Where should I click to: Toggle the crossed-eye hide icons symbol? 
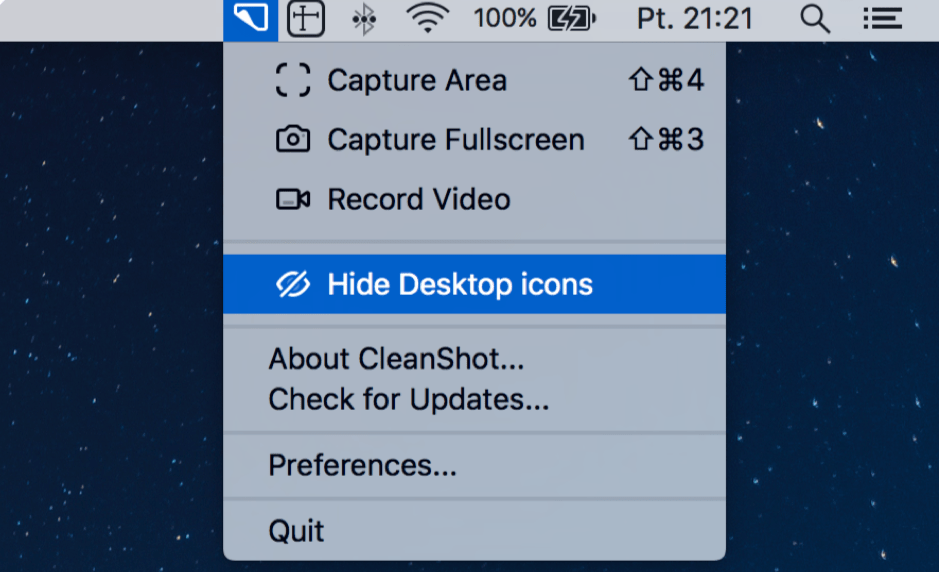pos(293,284)
